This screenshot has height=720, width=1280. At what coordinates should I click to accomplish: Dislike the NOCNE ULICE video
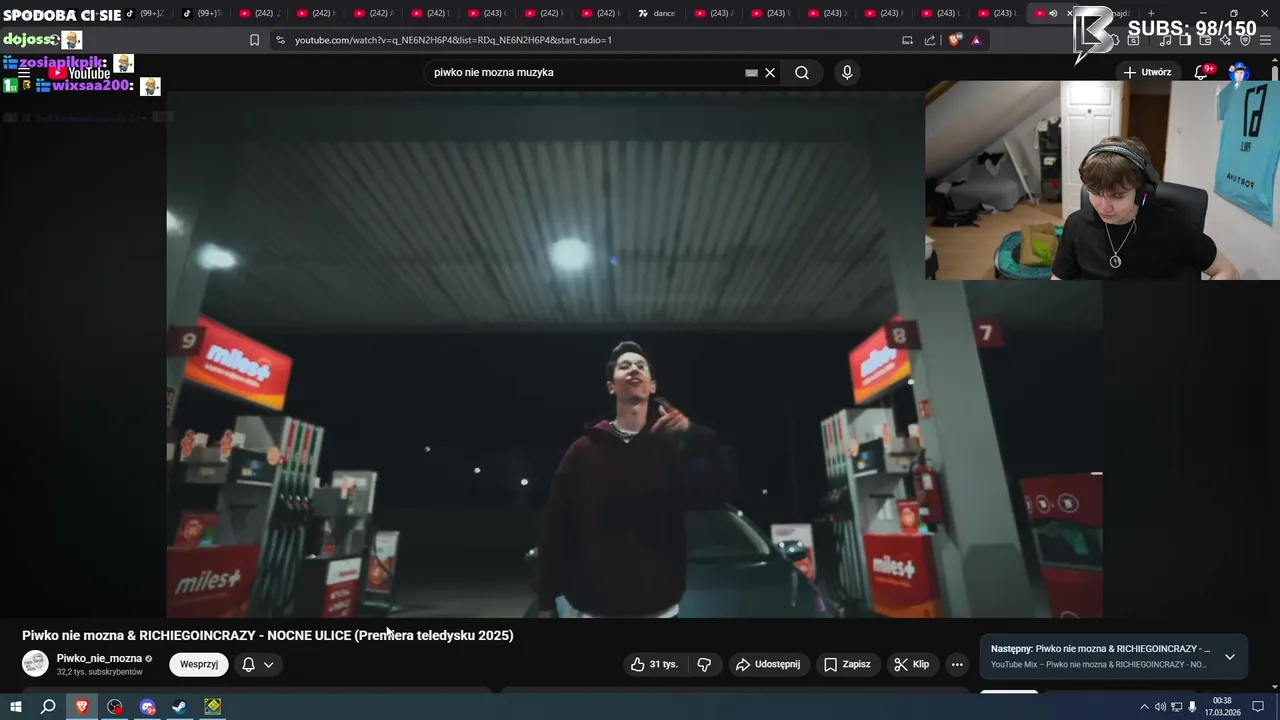point(704,664)
